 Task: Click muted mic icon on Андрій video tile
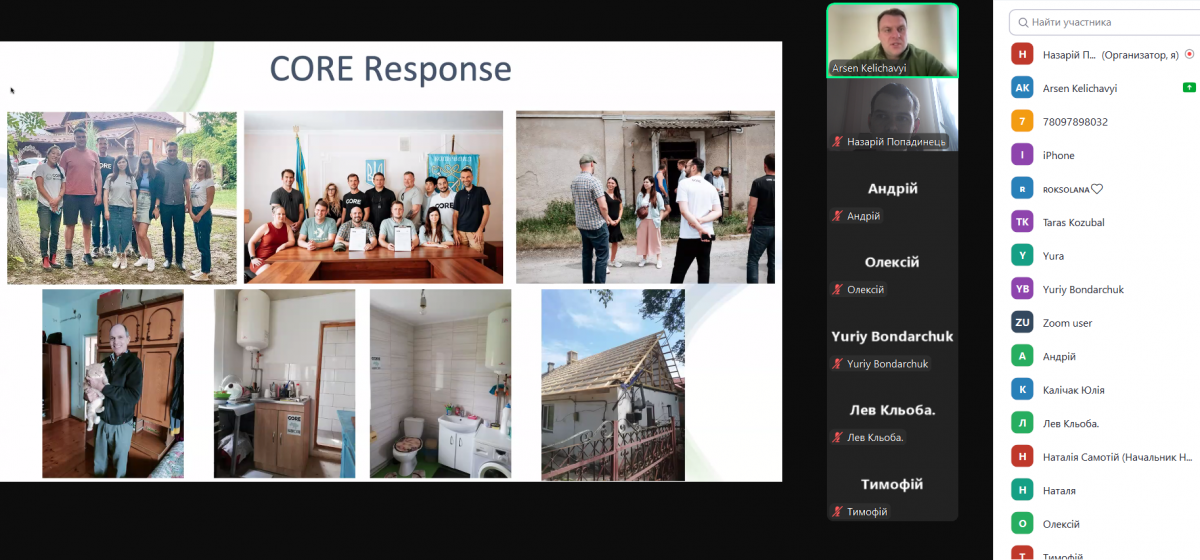[x=837, y=216]
